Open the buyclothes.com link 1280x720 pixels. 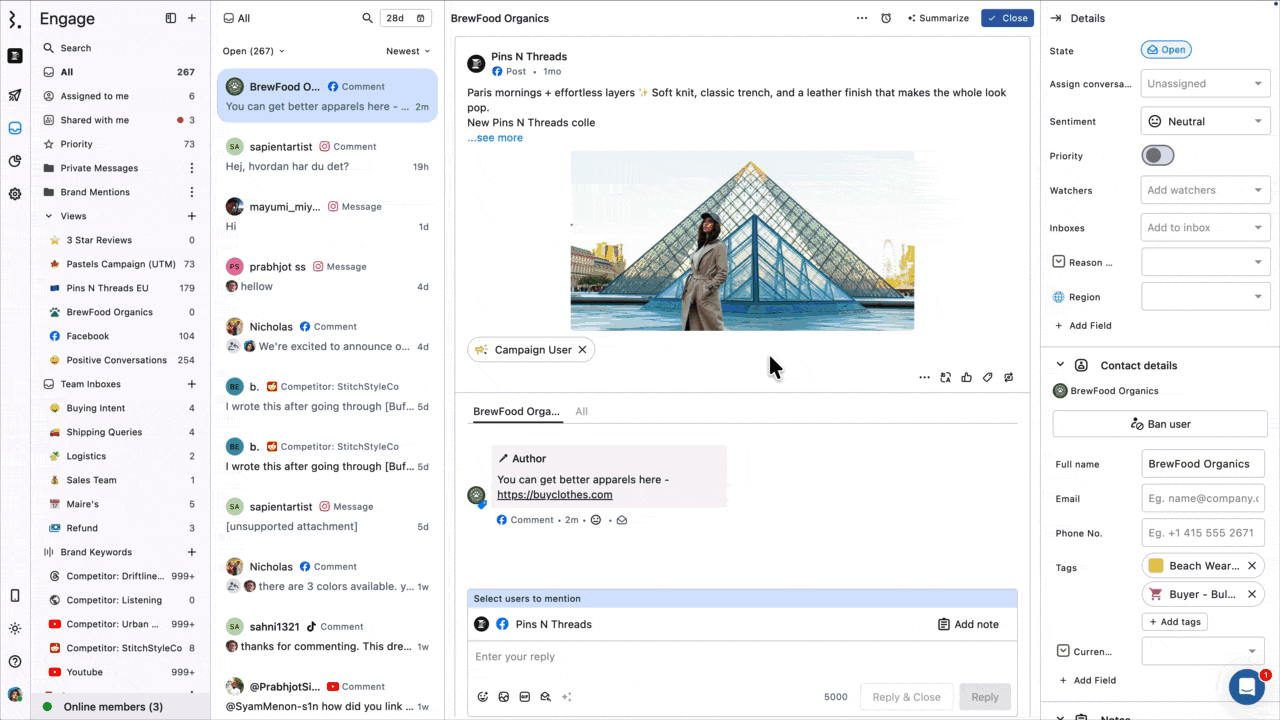point(554,494)
